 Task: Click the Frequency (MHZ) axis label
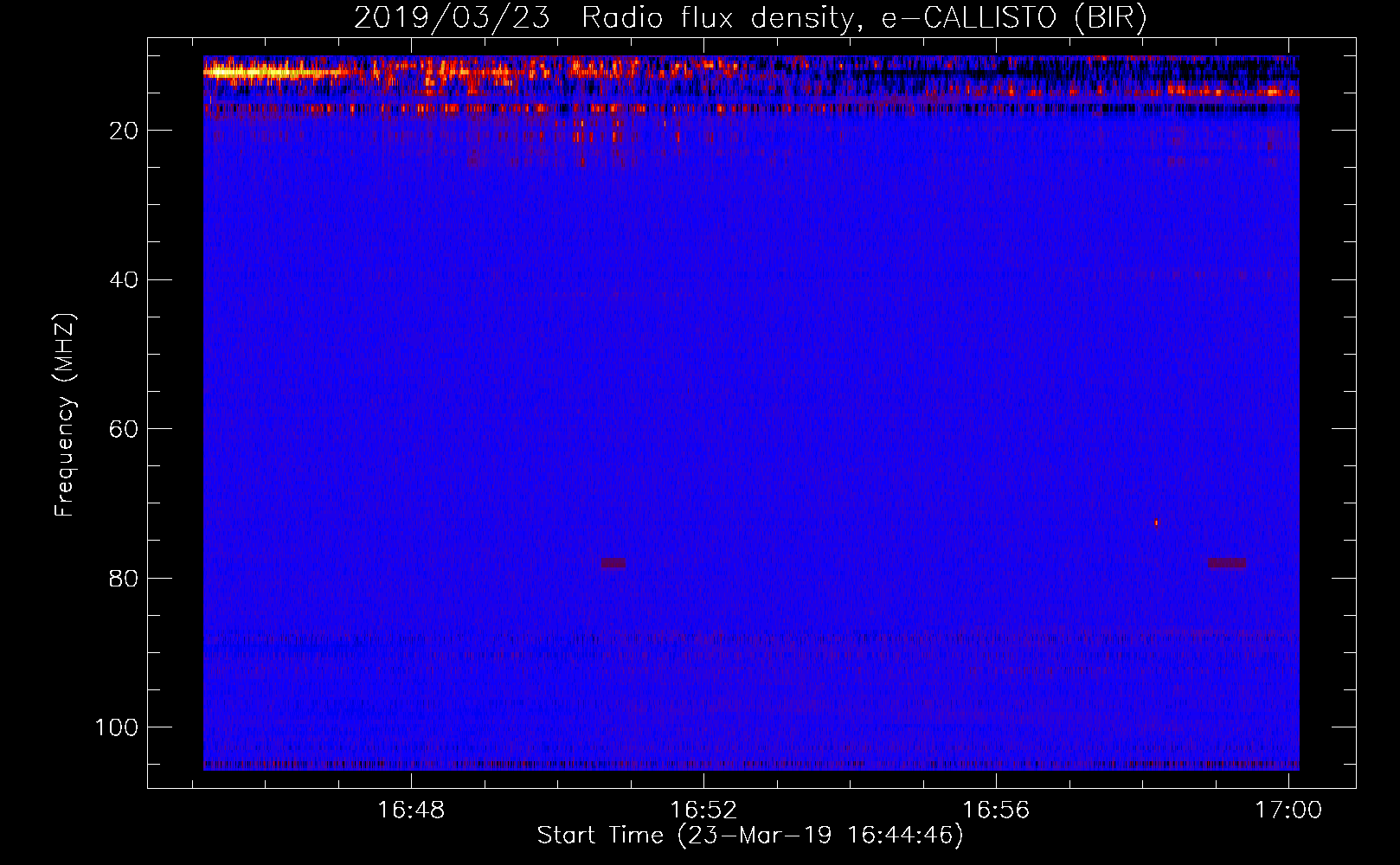pyautogui.click(x=65, y=414)
